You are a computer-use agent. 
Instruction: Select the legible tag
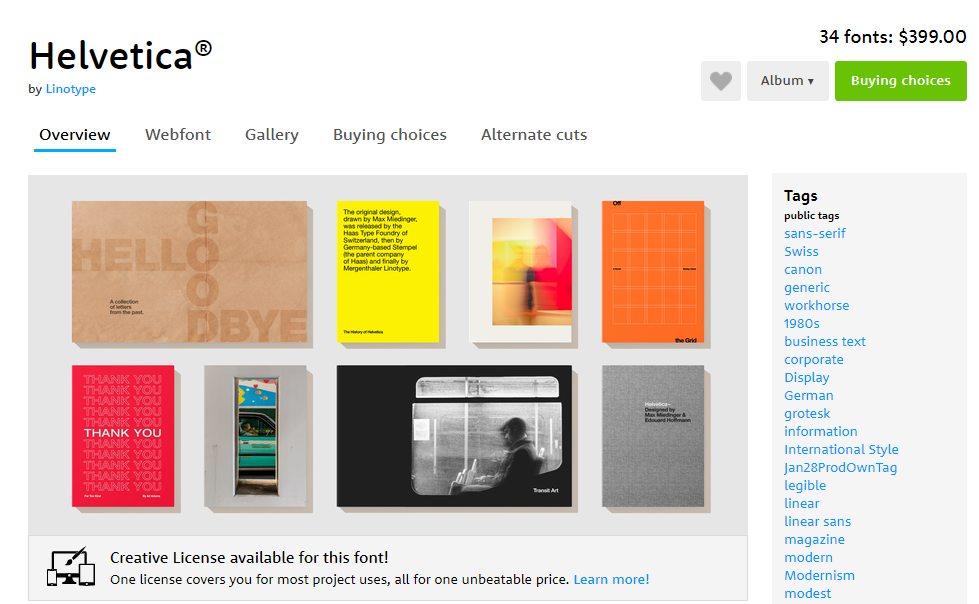805,486
